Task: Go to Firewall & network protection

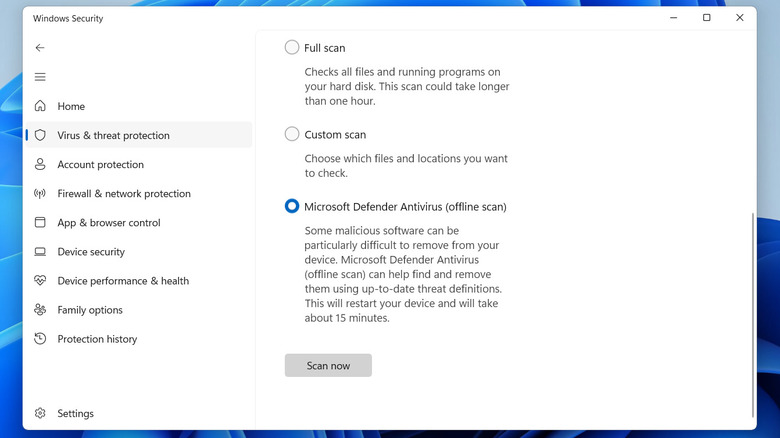Action: [x=124, y=193]
